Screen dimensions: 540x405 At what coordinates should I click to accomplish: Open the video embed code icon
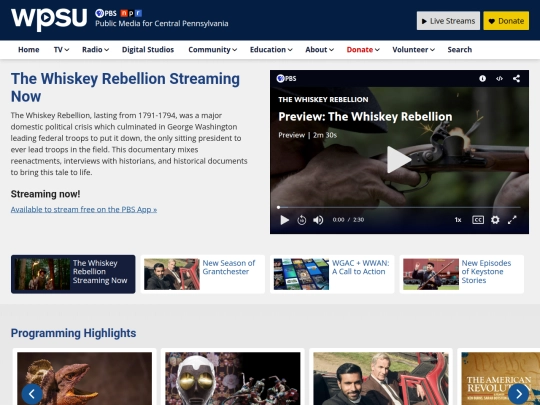(499, 79)
